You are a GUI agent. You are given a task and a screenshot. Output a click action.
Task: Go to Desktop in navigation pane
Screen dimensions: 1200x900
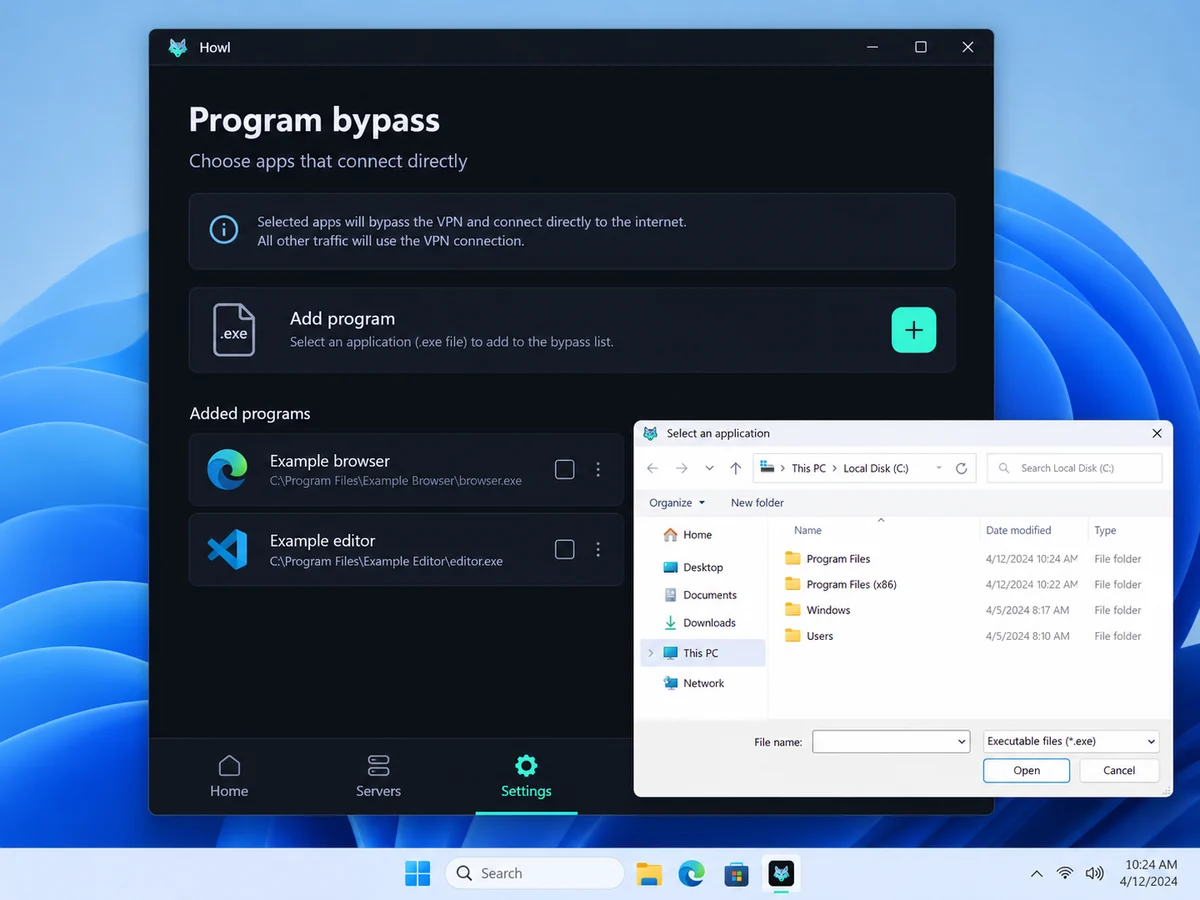[x=692, y=567]
